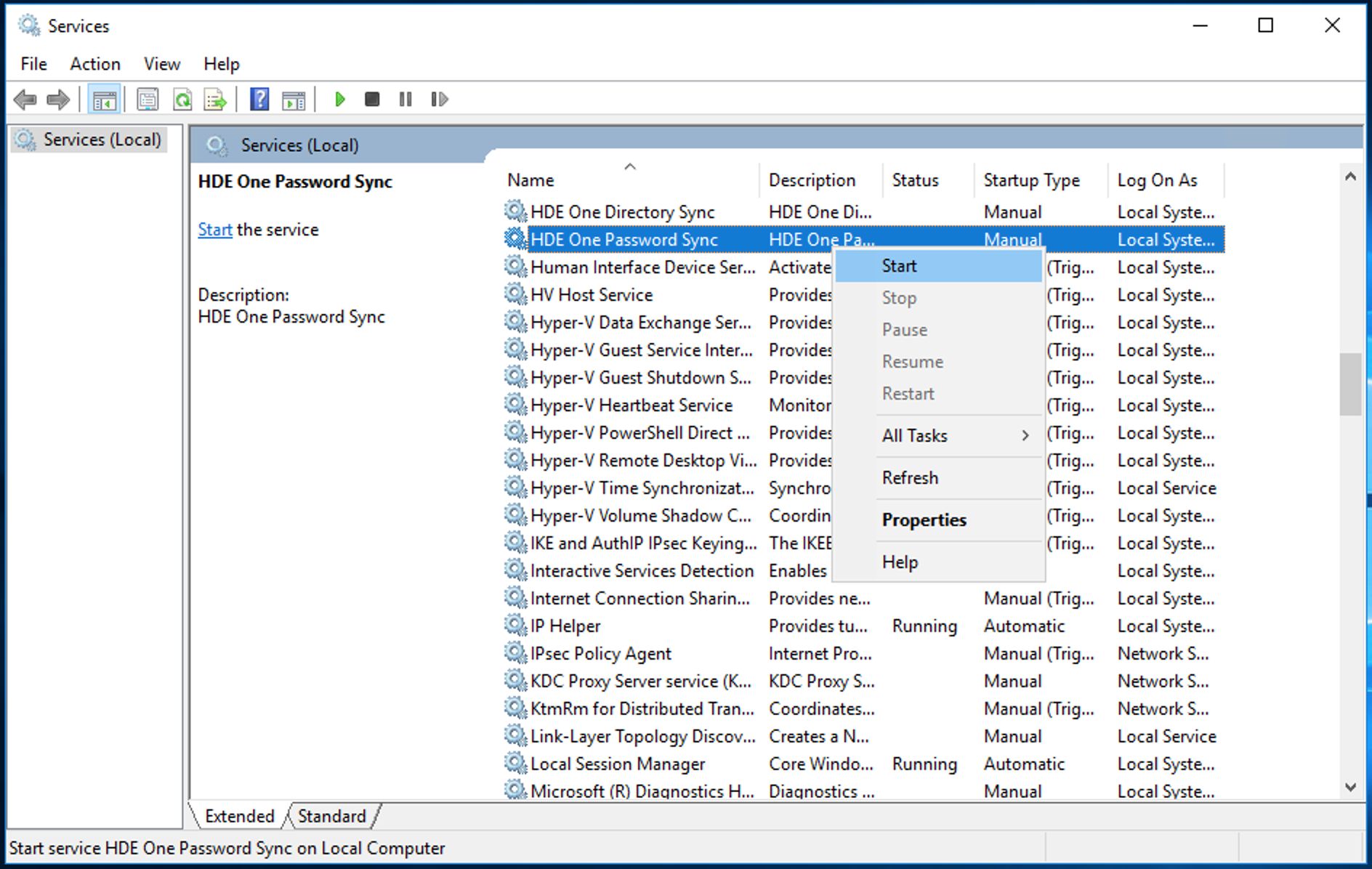Click gear icon beside Local Session Manager
Viewport: 1372px width, 869px height.
tap(515, 764)
